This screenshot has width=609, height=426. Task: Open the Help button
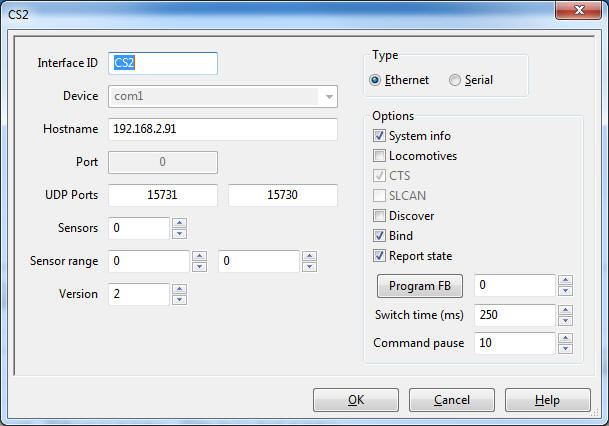548,400
